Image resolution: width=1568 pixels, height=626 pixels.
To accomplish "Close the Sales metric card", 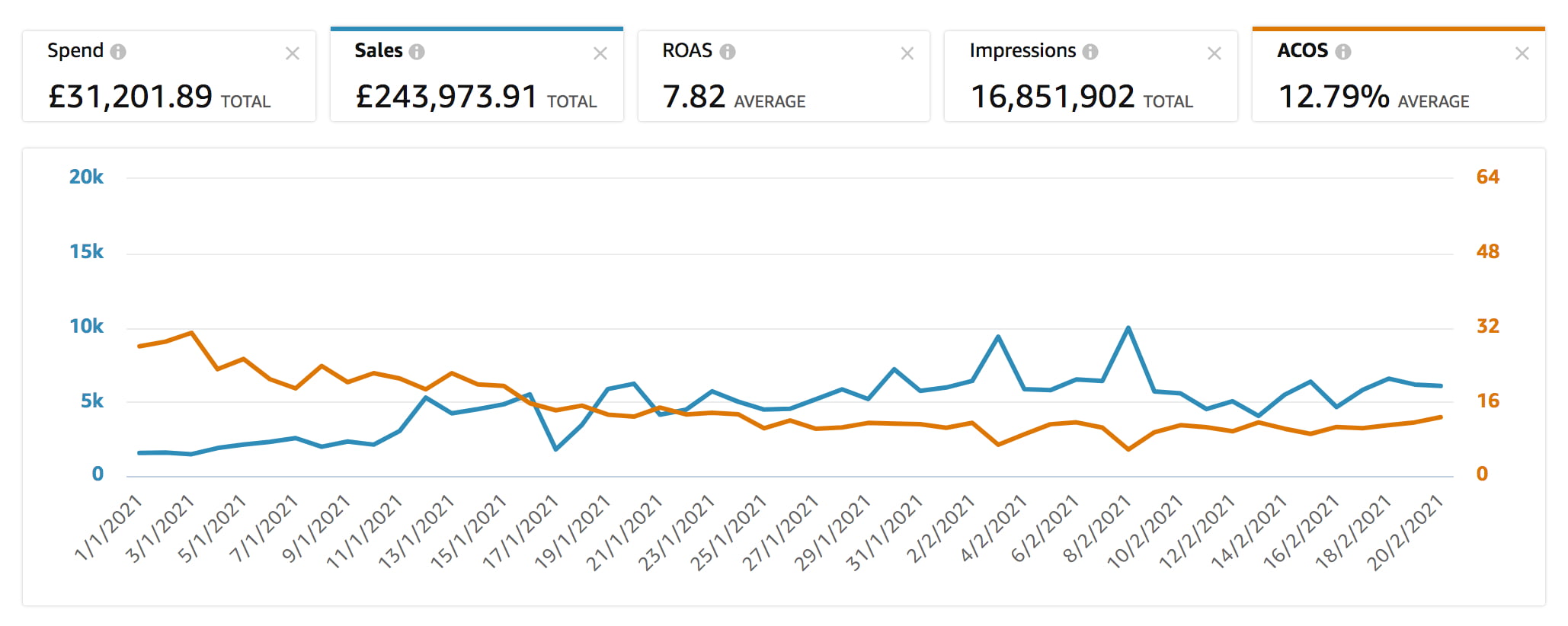I will pos(600,53).
